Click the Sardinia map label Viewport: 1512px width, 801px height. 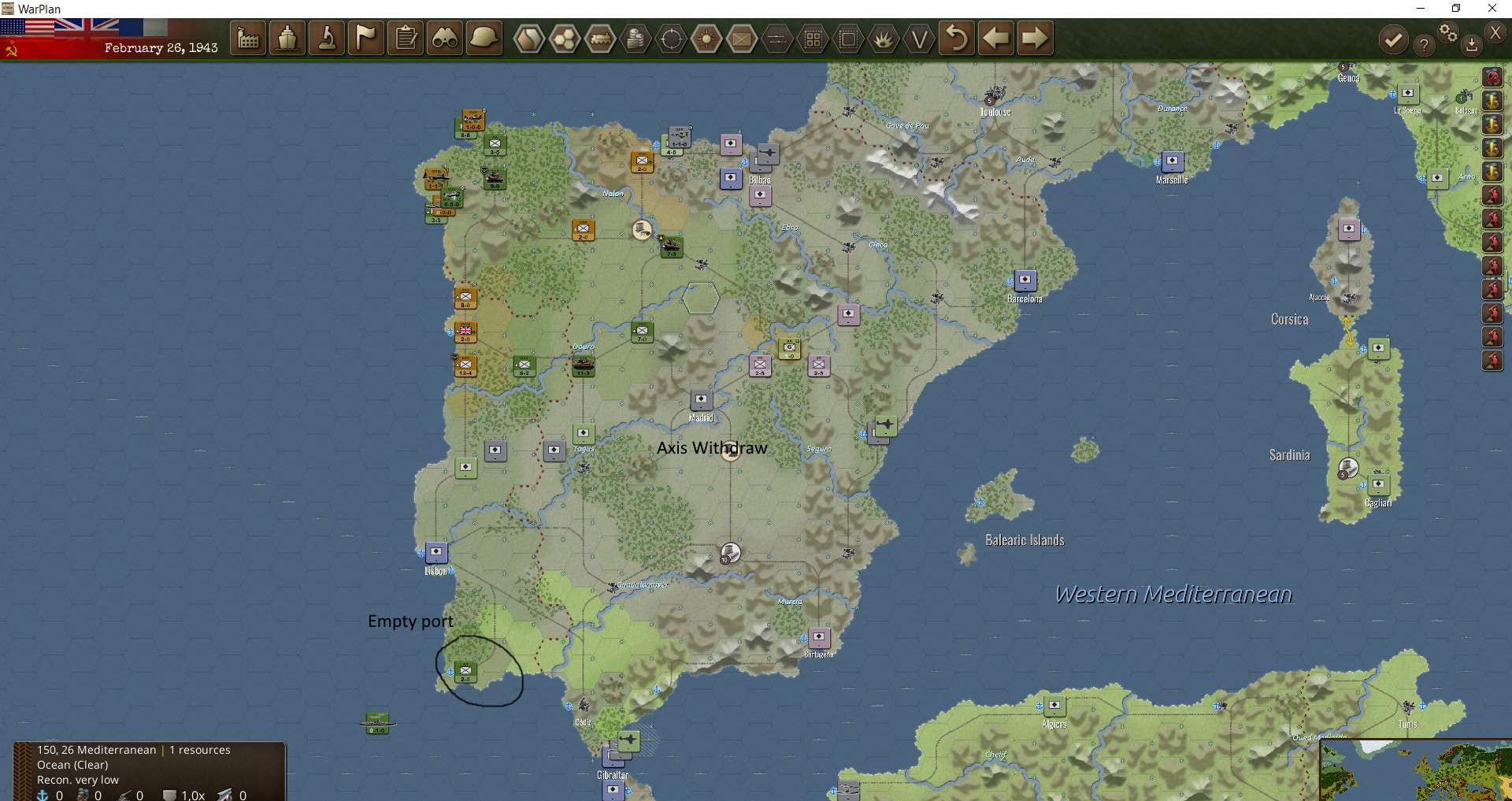[x=1289, y=455]
